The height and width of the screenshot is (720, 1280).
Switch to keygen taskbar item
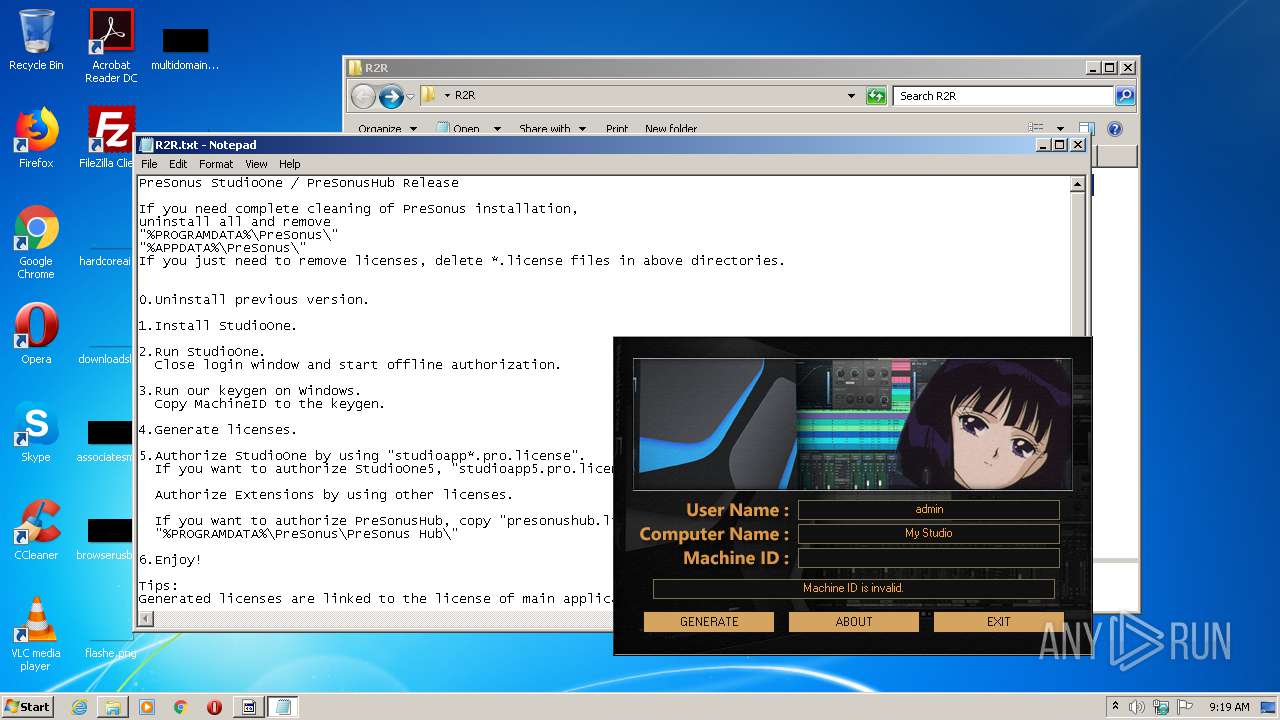(249, 707)
